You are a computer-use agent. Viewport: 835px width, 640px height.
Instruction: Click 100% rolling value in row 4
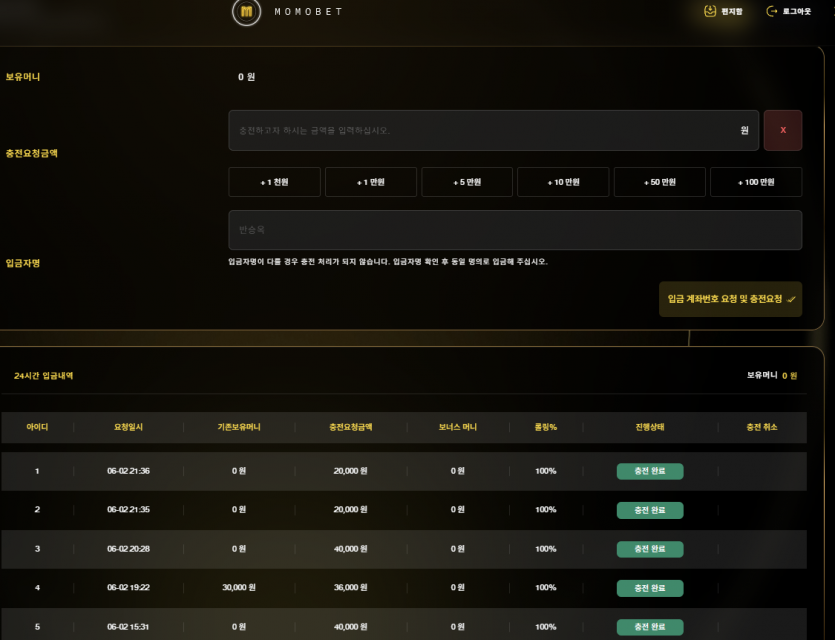click(x=546, y=588)
